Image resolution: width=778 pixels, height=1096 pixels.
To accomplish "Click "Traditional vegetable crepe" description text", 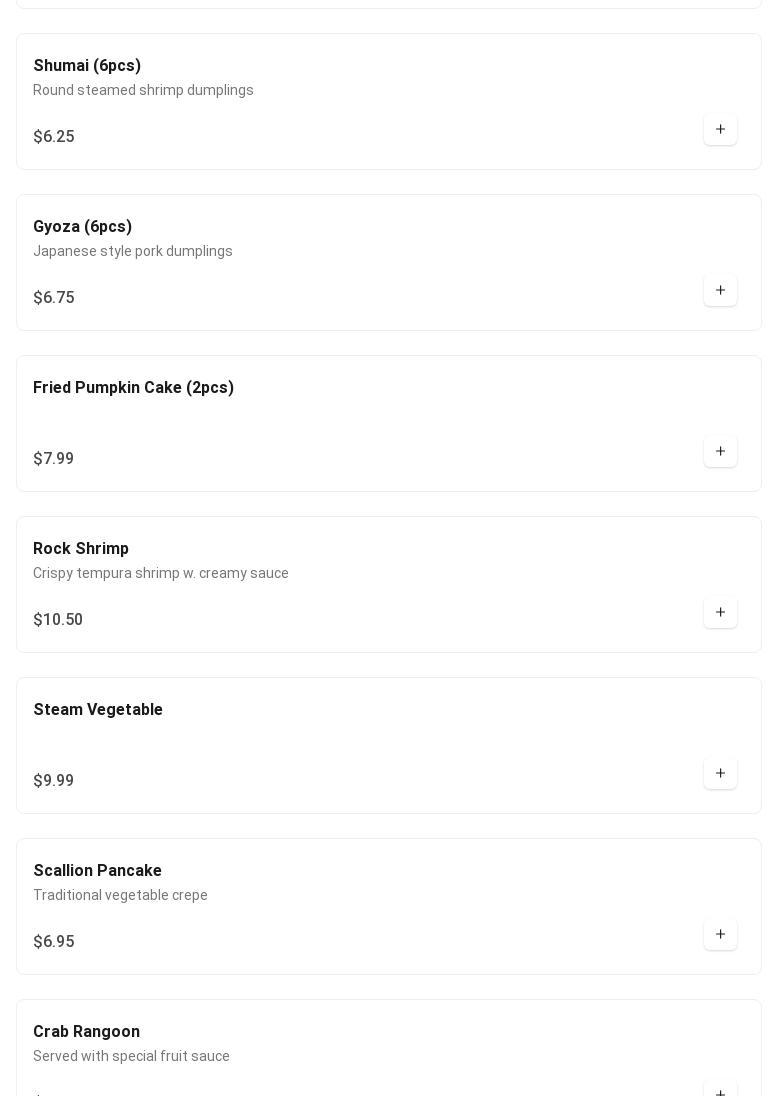I will pos(120,895).
